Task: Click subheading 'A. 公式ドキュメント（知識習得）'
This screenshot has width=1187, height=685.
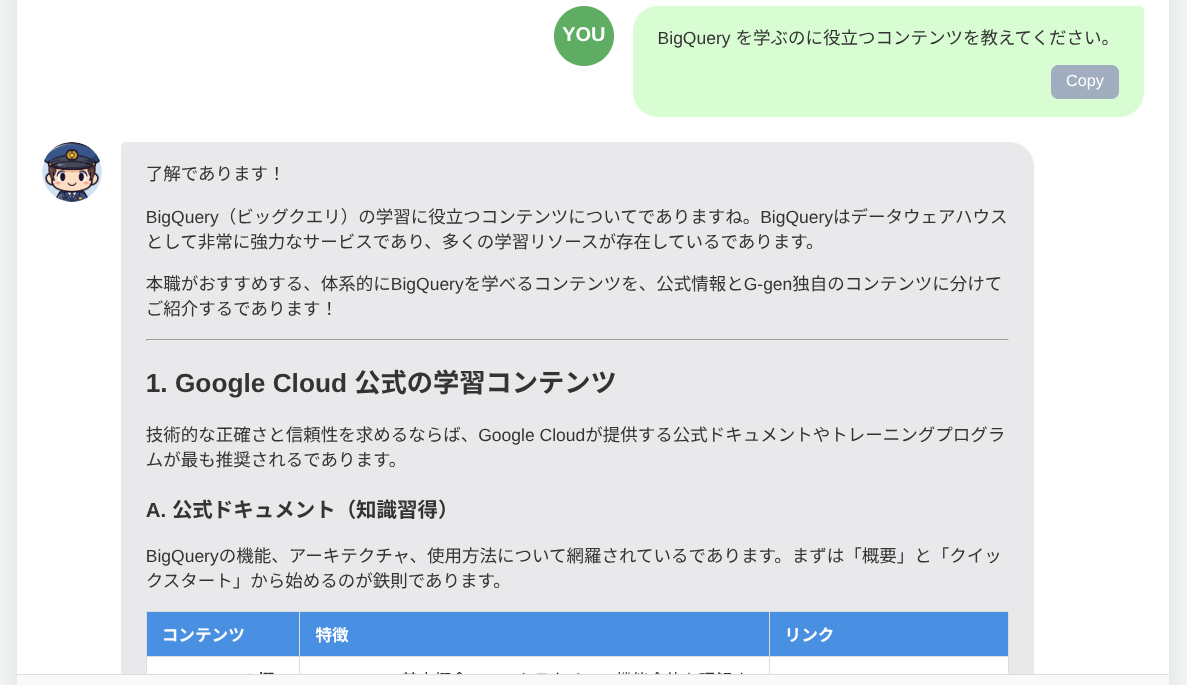Action: [x=297, y=510]
